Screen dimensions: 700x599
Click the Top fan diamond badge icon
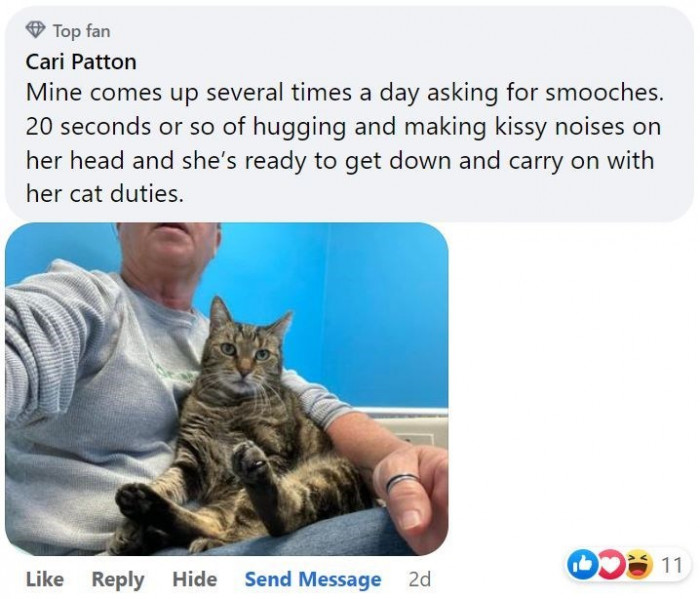pyautogui.click(x=35, y=30)
